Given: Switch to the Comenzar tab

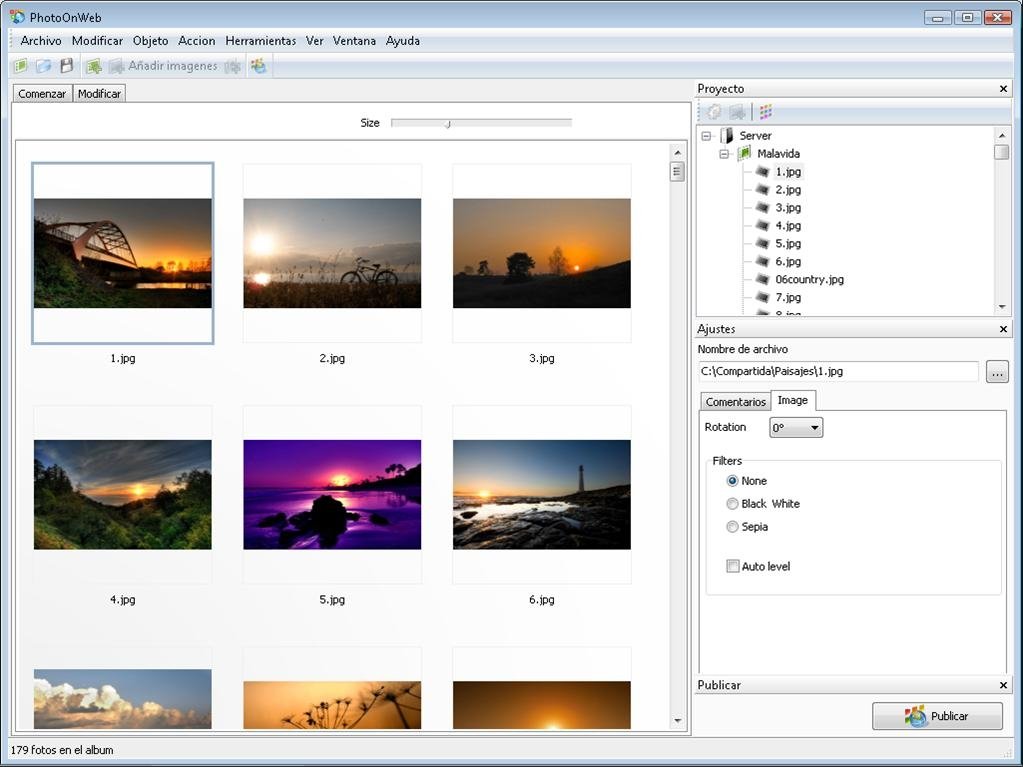Looking at the screenshot, I should click(x=42, y=94).
